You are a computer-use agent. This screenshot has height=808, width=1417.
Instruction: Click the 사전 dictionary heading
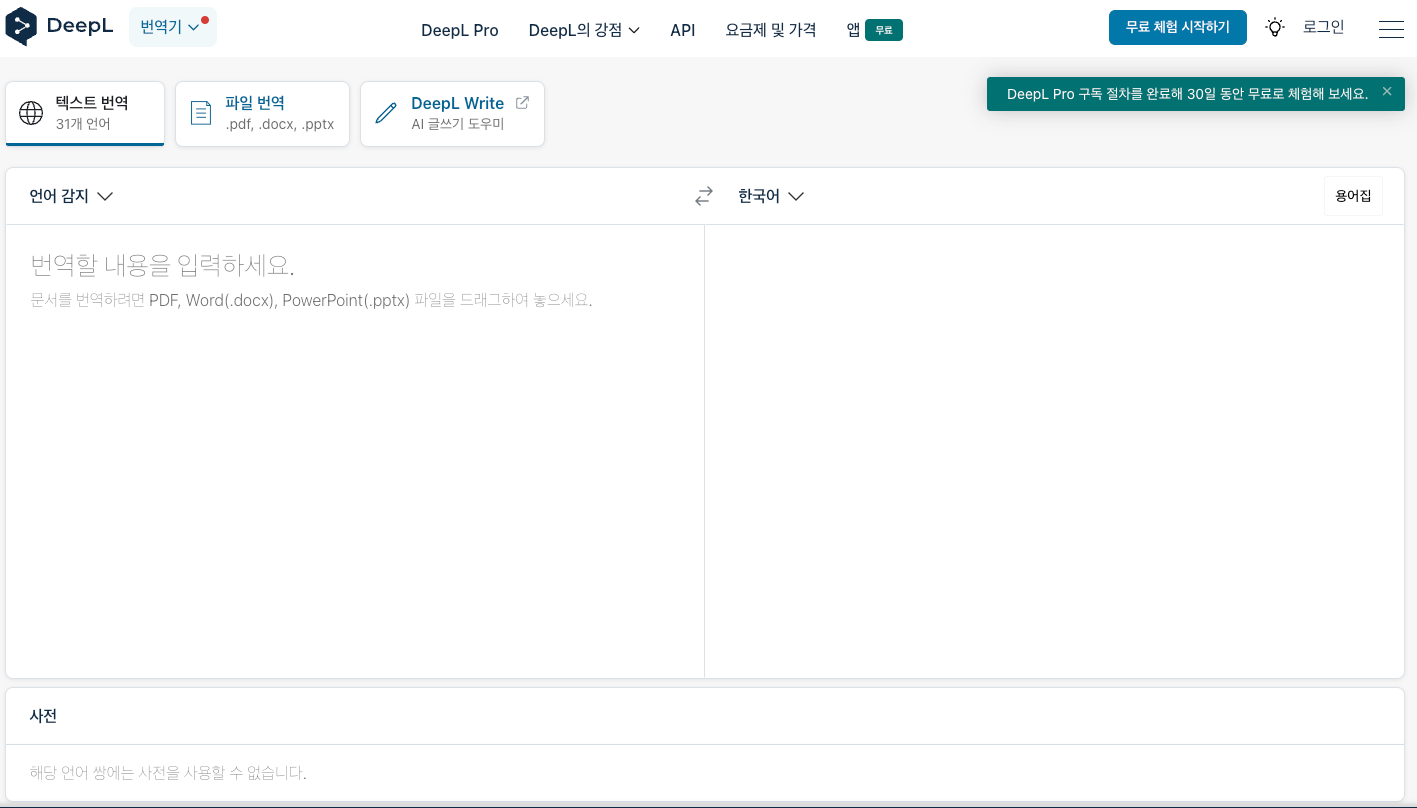click(43, 716)
